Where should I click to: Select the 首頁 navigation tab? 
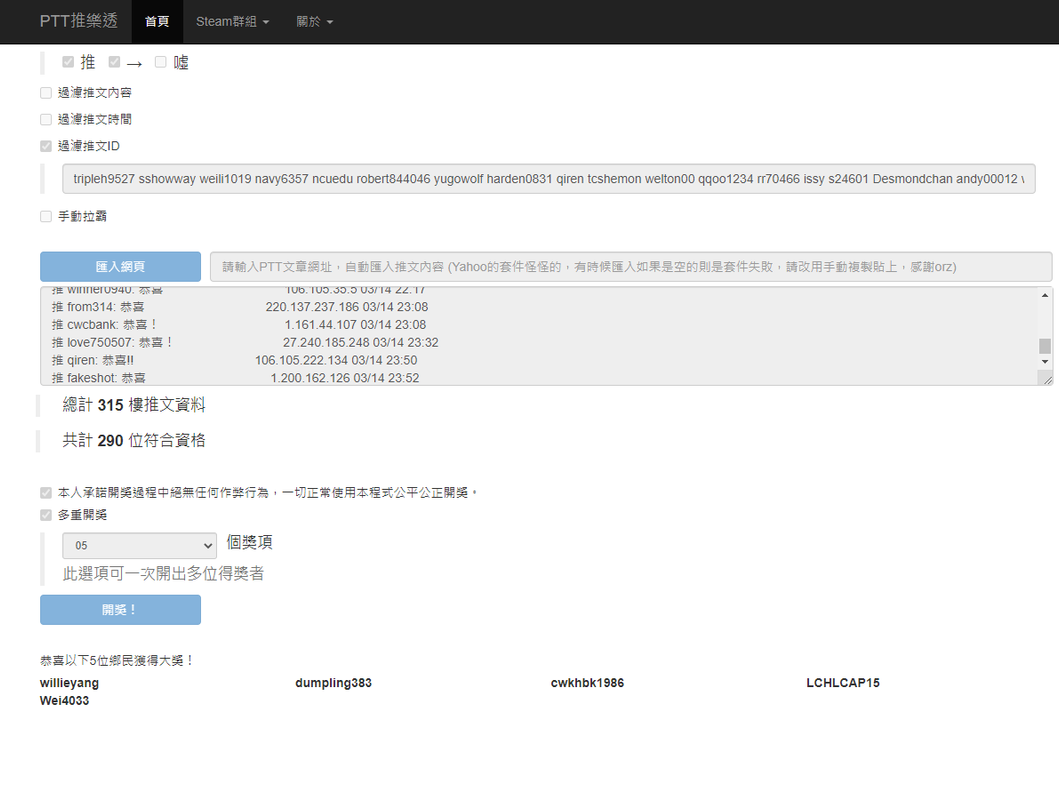point(157,22)
